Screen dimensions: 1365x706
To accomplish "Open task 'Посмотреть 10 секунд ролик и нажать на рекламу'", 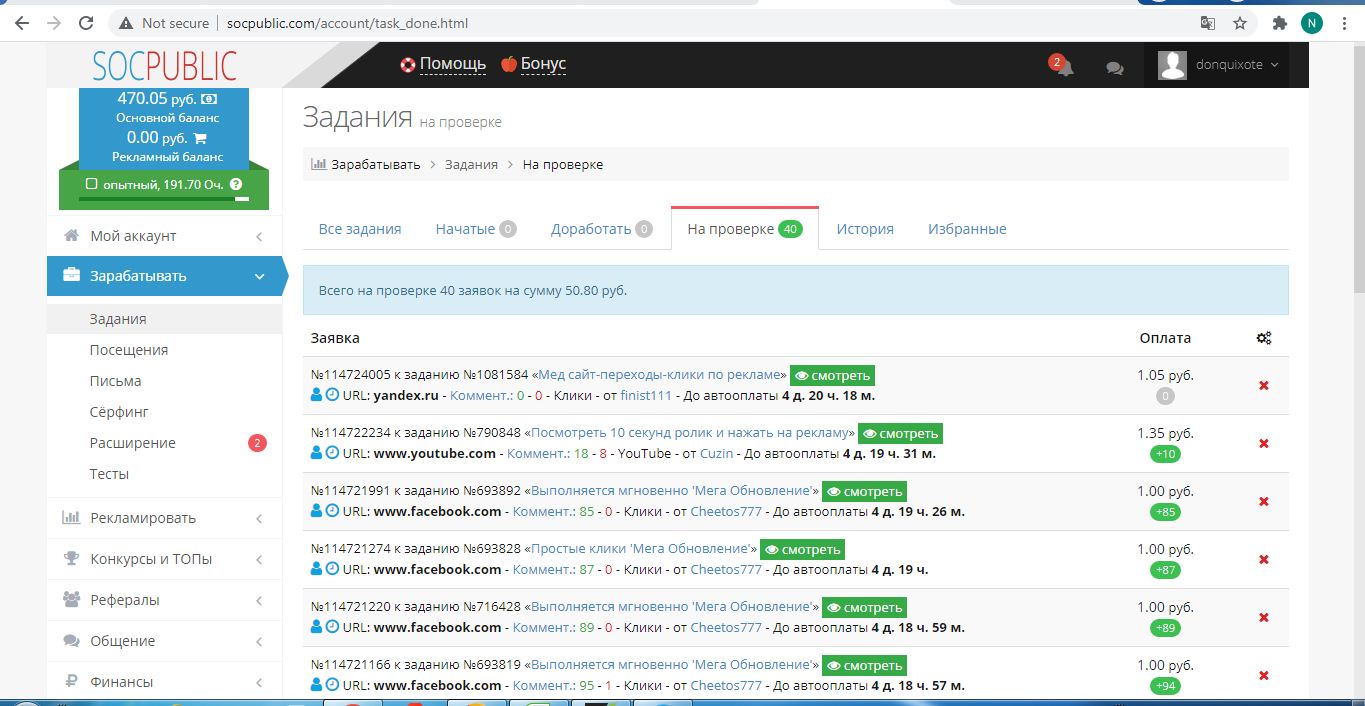I will coord(692,434).
